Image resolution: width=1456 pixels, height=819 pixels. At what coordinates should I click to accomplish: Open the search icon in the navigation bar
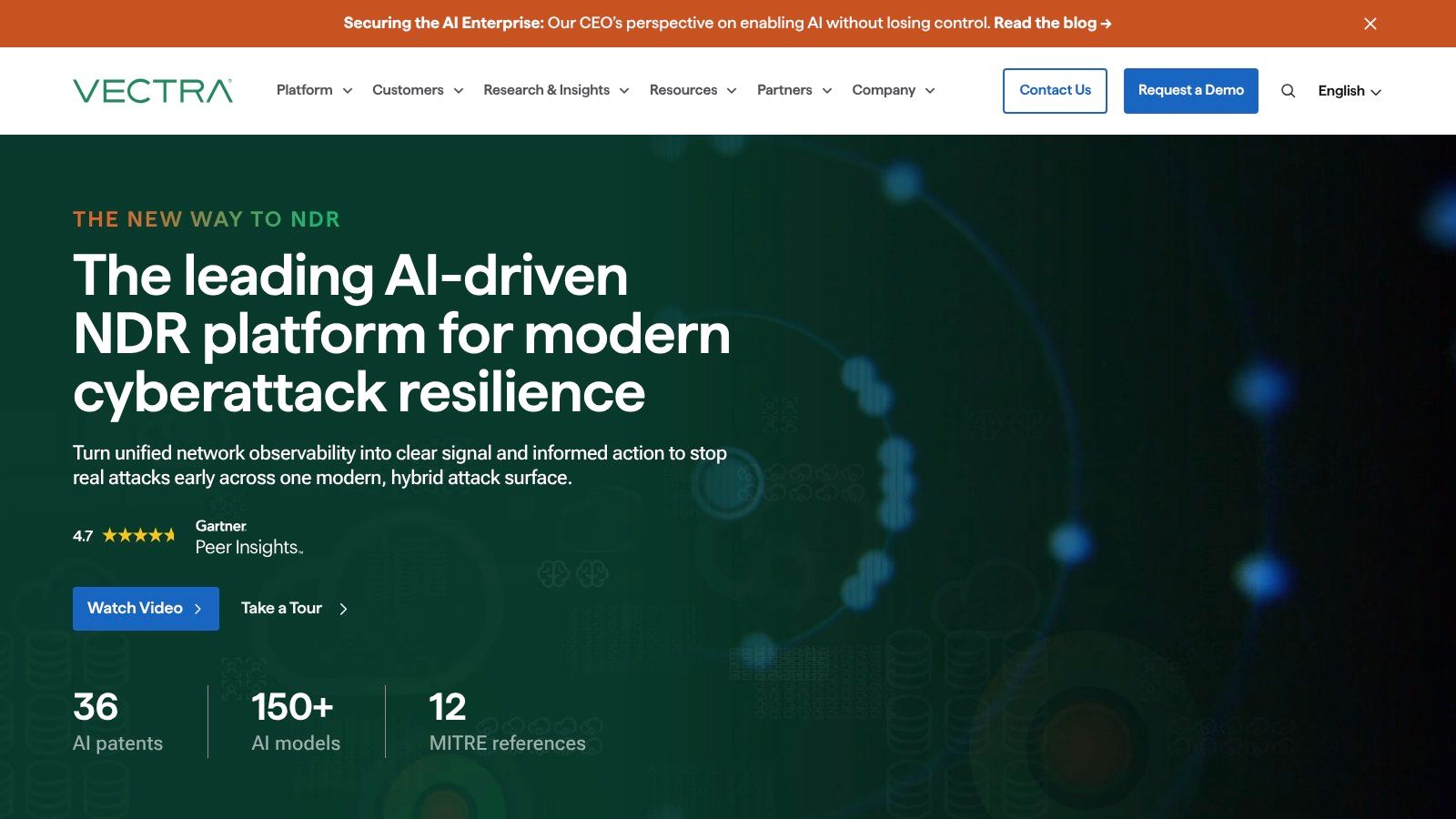[1288, 90]
